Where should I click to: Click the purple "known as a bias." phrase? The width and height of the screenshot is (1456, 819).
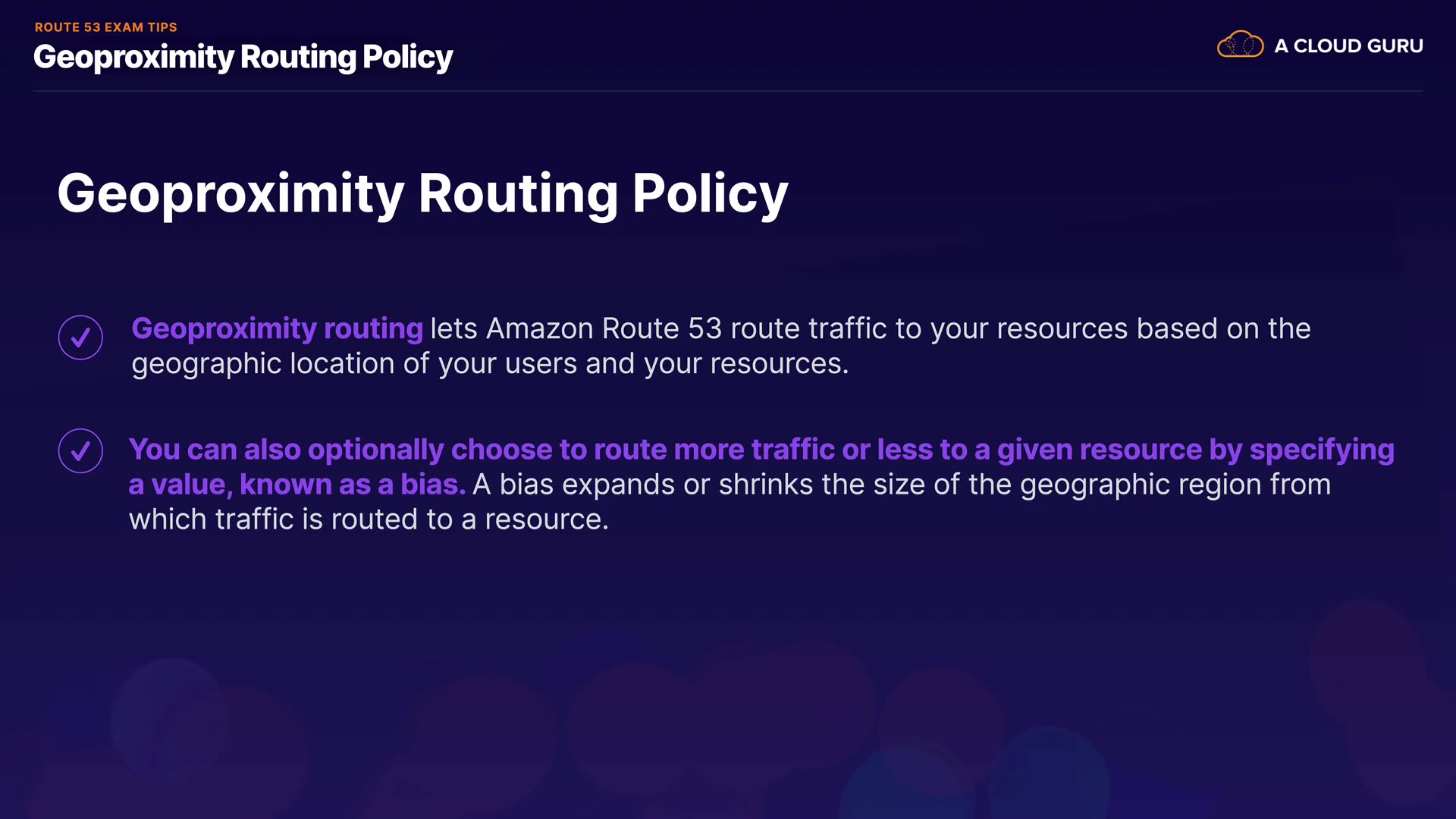[352, 485]
